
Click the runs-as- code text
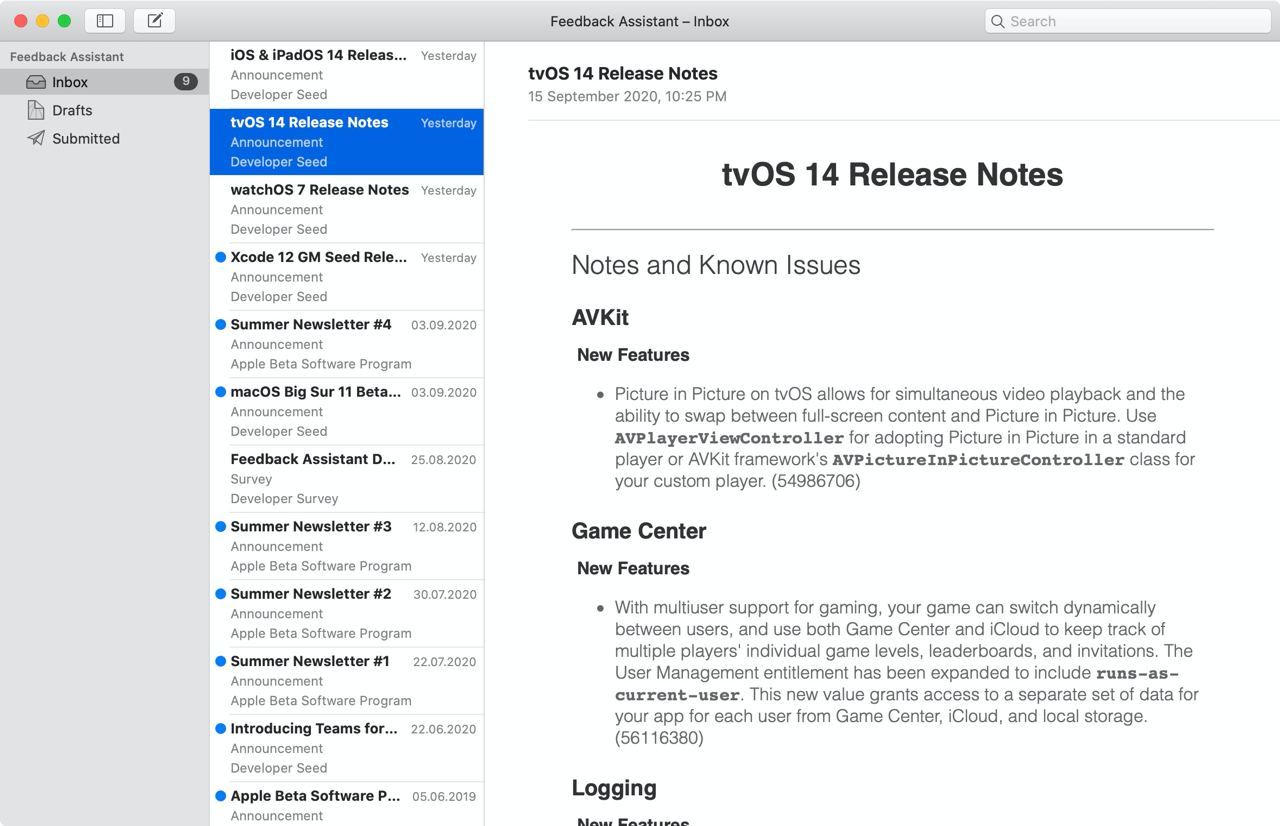[x=1137, y=673]
